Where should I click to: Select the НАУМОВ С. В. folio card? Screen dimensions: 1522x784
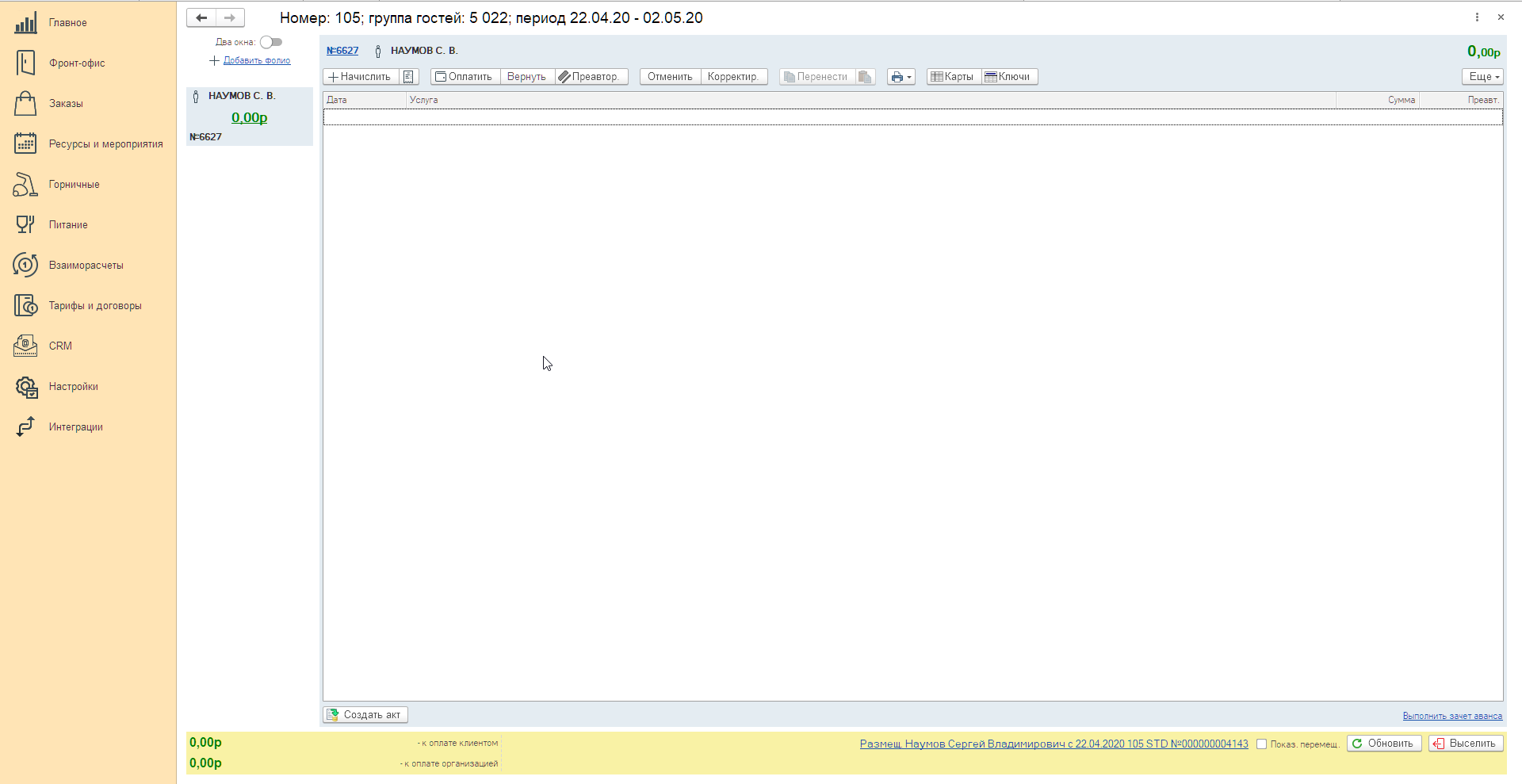click(250, 117)
